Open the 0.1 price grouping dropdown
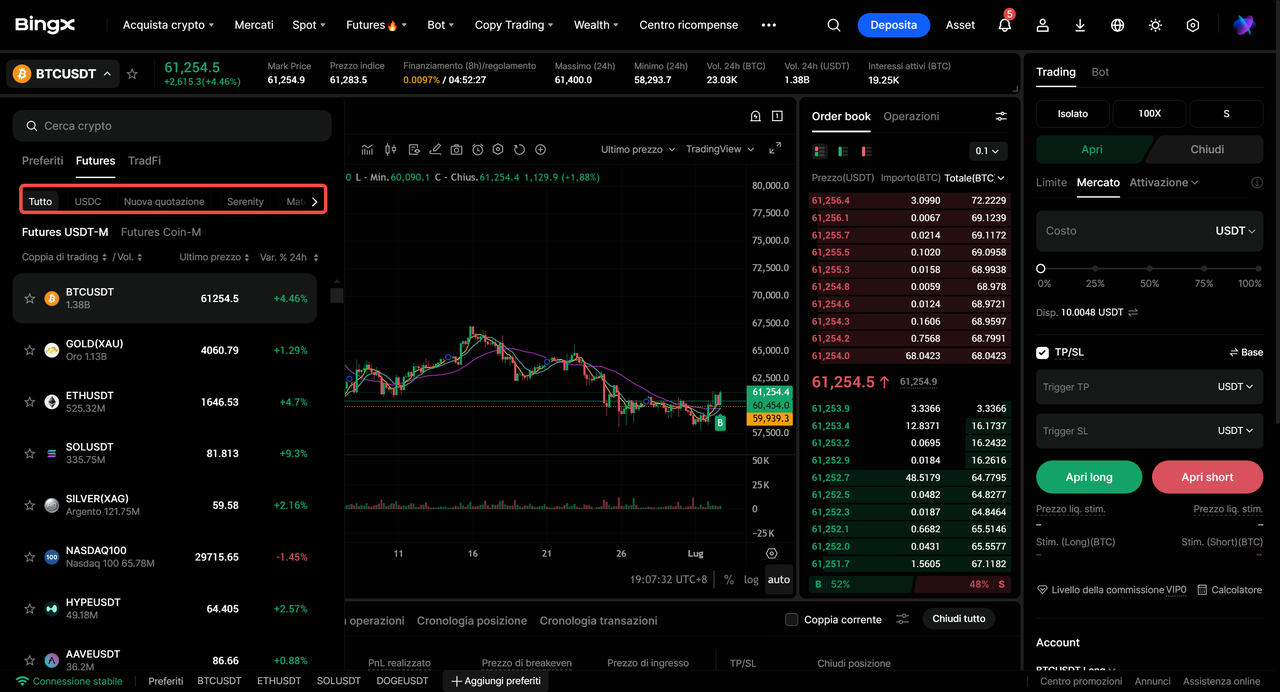 pos(988,151)
